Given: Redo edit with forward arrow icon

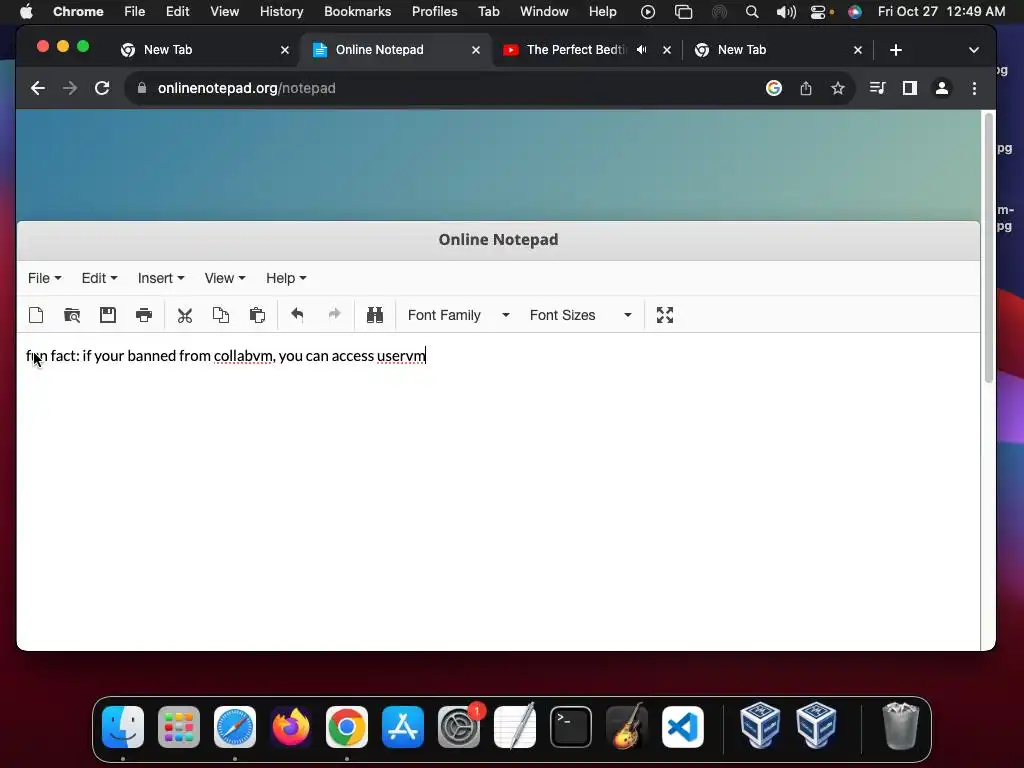Looking at the screenshot, I should (334, 315).
